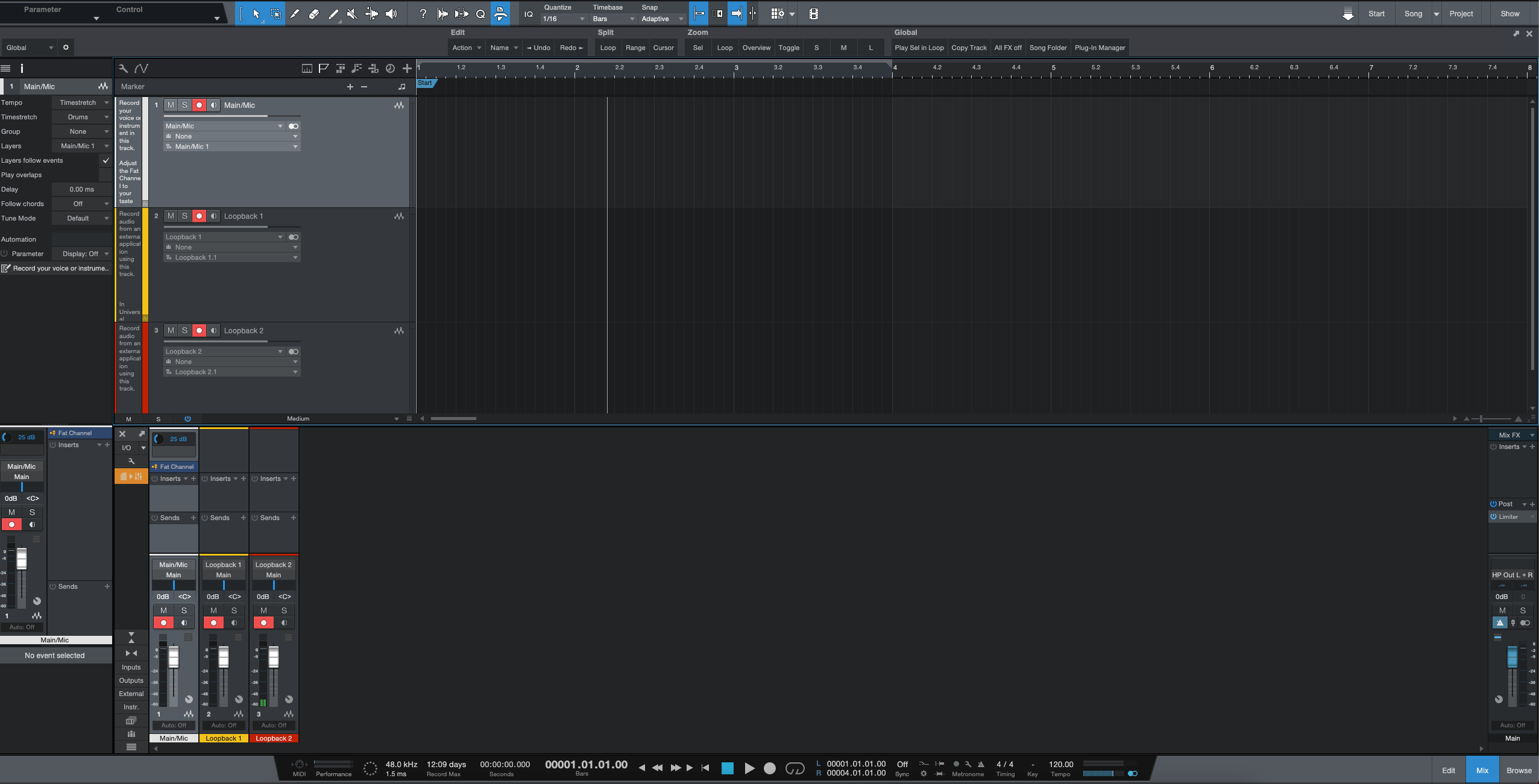Click the Play button in transport
The image size is (1539, 784).
click(749, 768)
